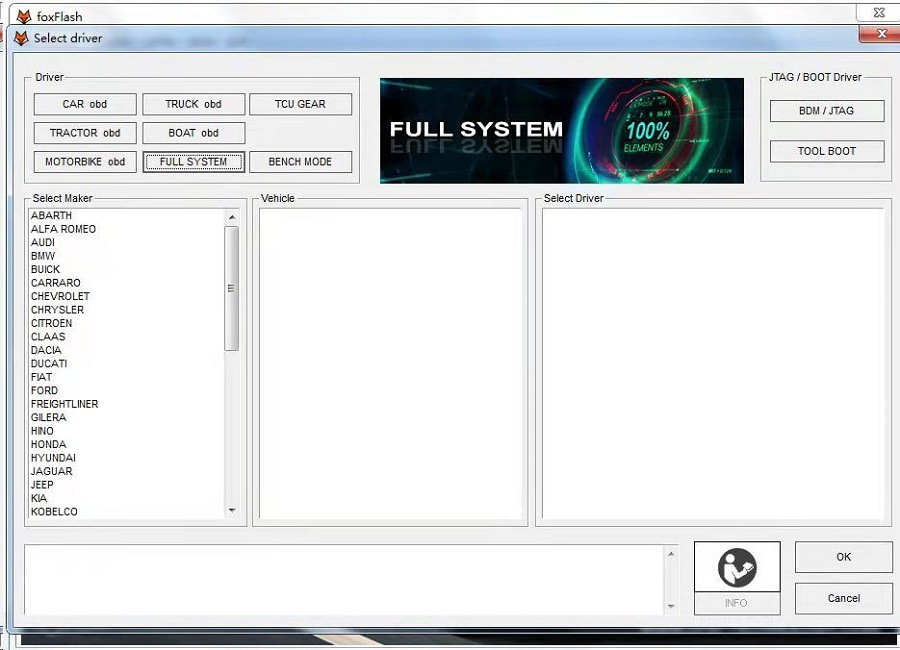900x650 pixels.
Task: Select BMW maker
Action: pos(42,256)
